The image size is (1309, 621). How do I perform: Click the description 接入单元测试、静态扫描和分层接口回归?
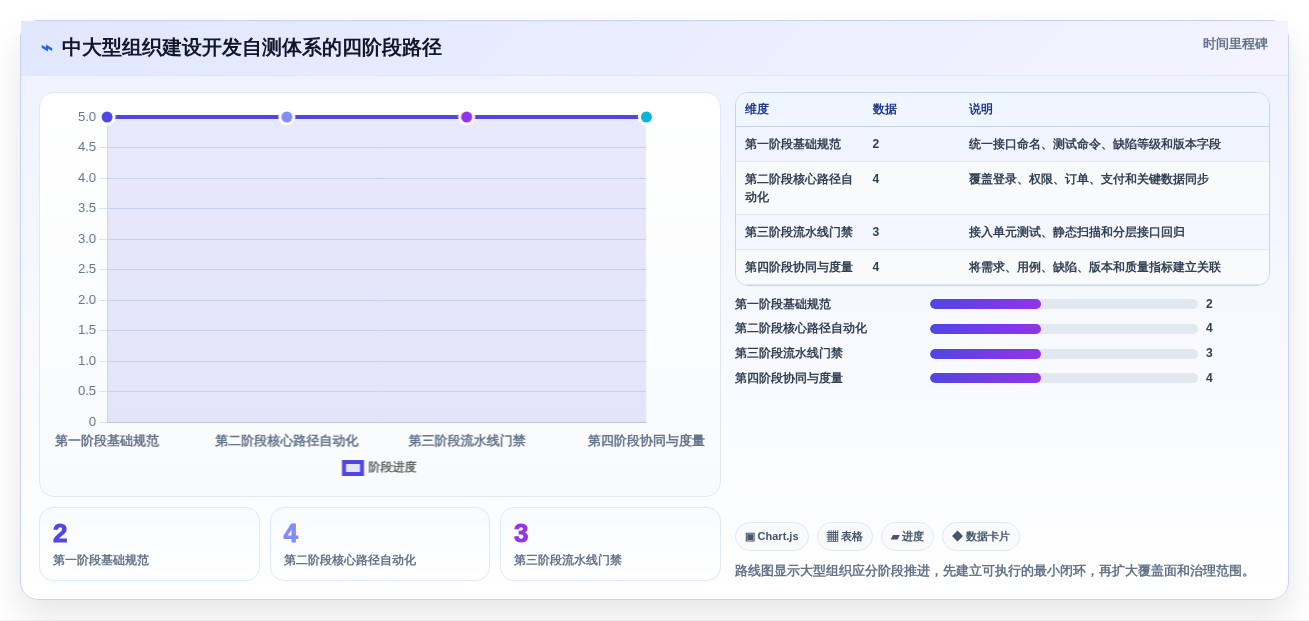click(1077, 232)
